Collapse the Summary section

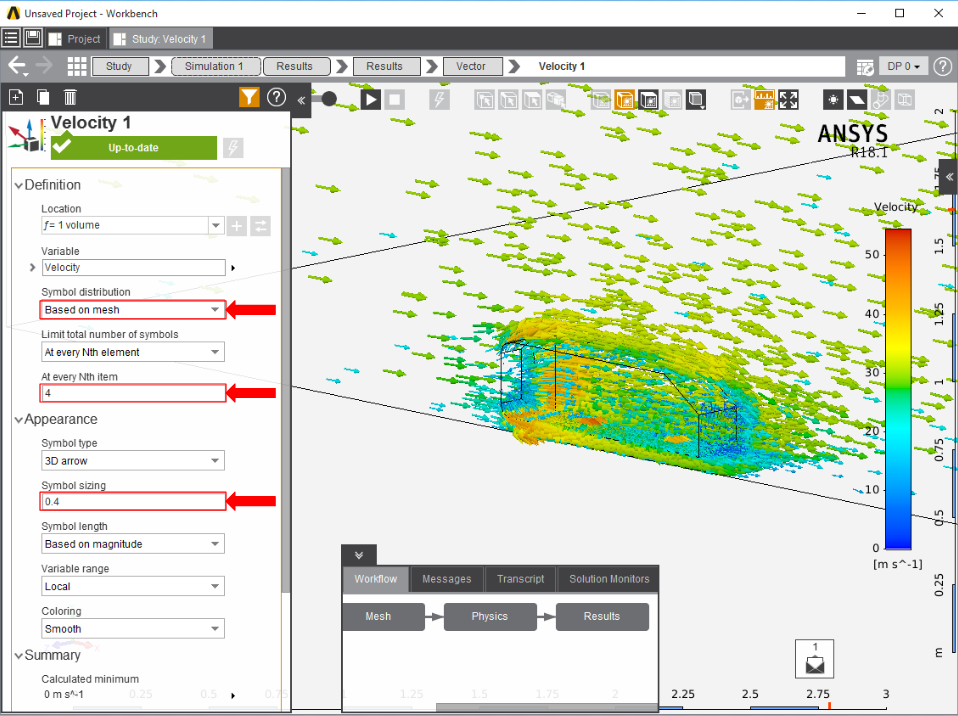[18, 656]
